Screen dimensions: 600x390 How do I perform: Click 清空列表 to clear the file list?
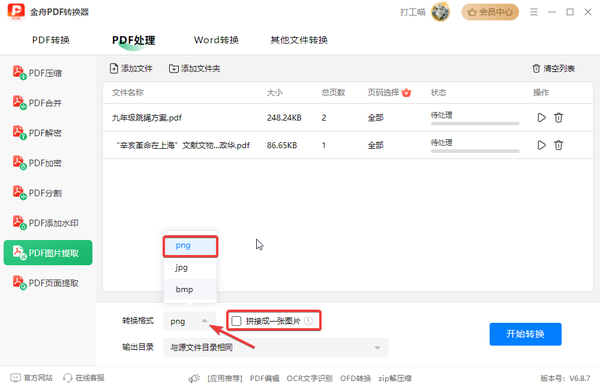pyautogui.click(x=553, y=69)
